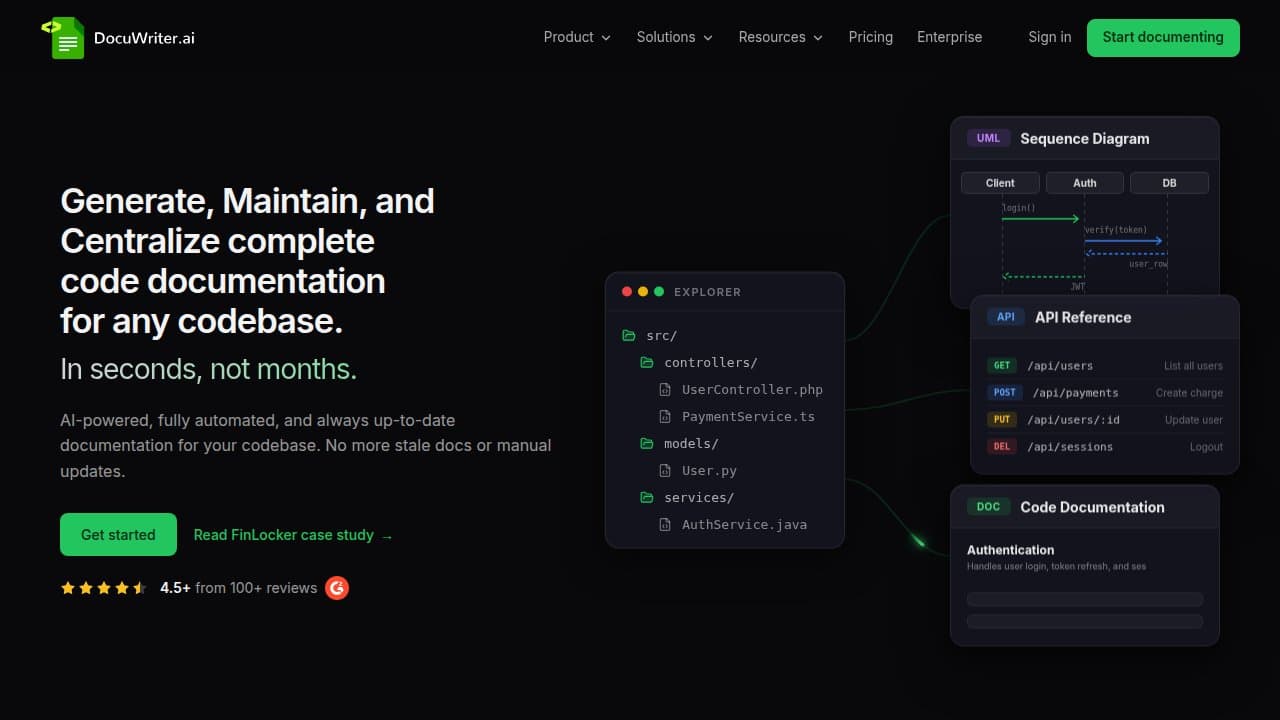This screenshot has height=720, width=1280.
Task: Click the verify(token) label in Sequence Diagram
Action: (x=1116, y=230)
